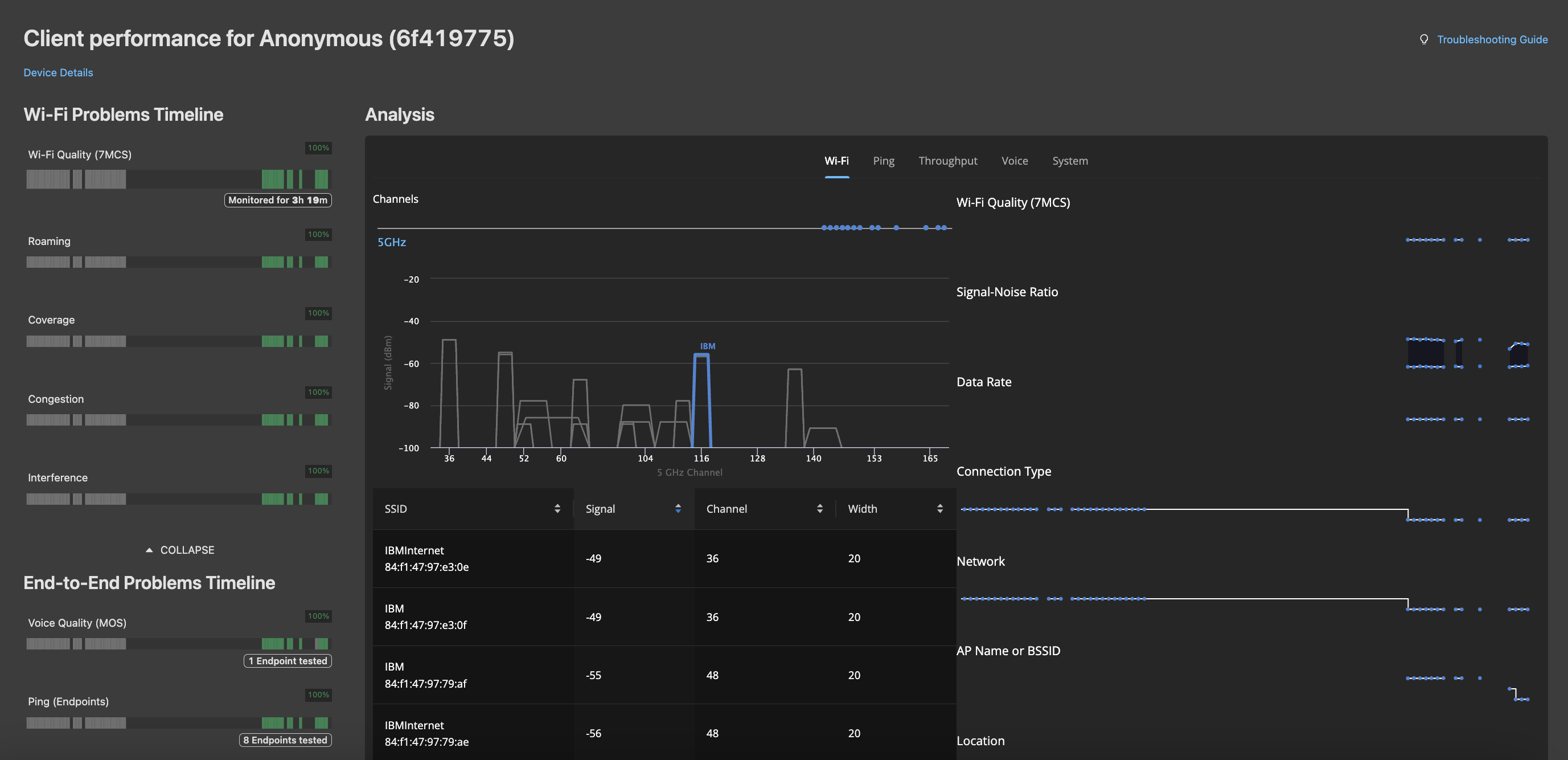The image size is (1568, 760).
Task: Select the 5GHz band label above the chart
Action: 391,242
